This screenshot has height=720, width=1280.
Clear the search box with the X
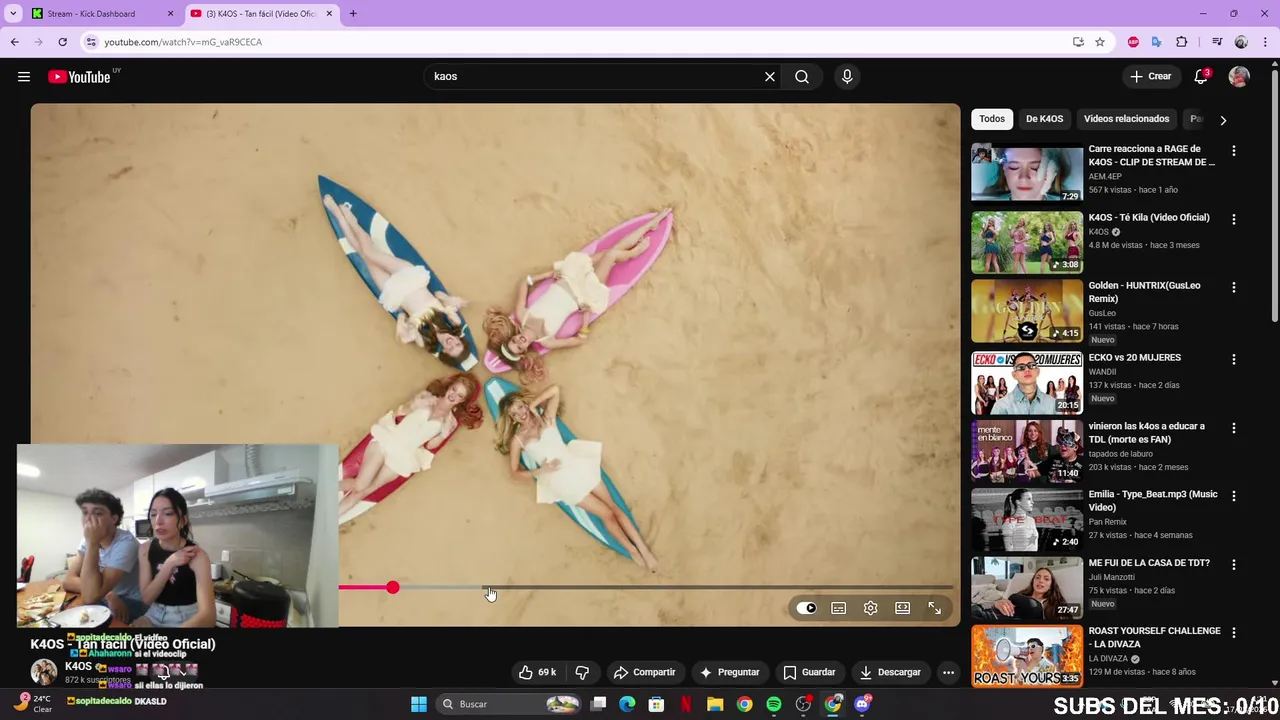tap(770, 77)
